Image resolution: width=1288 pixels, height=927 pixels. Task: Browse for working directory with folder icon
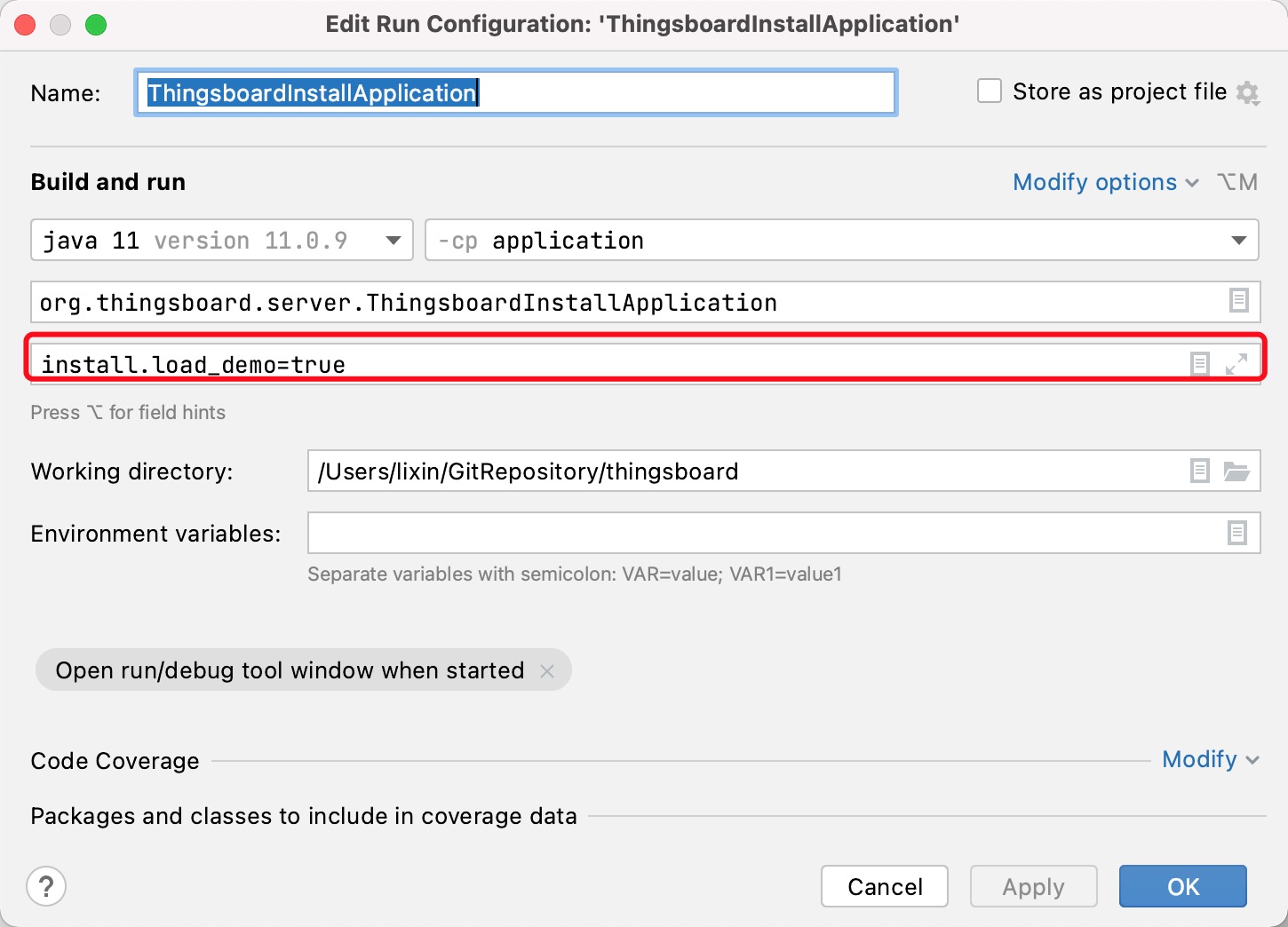1236,471
